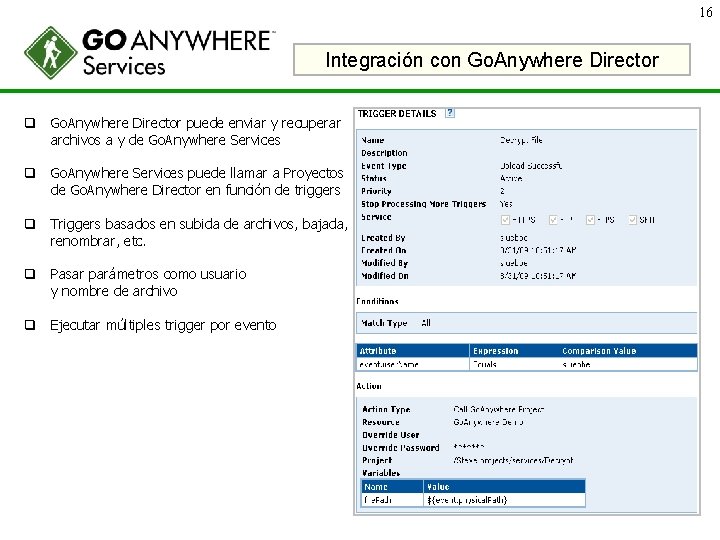Select the Upload Successful event type value
720x540 pixels.
pos(531,166)
